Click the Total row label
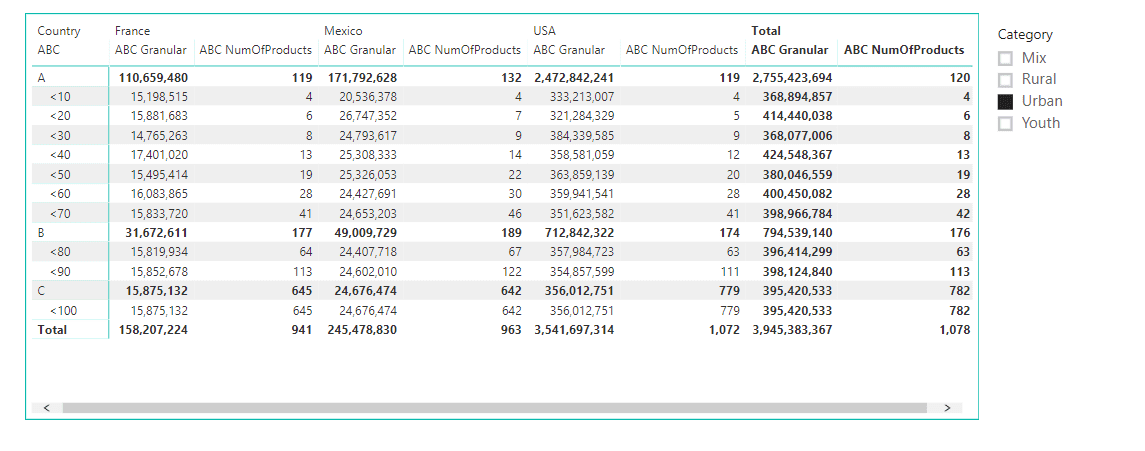 [x=52, y=330]
